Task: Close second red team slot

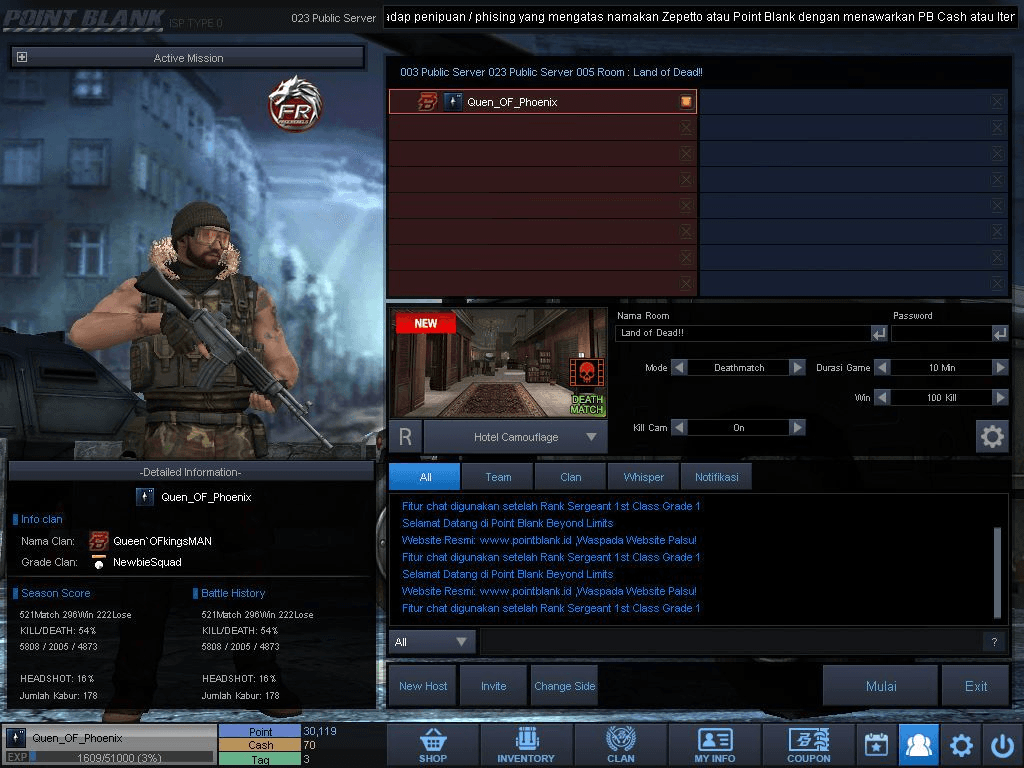Action: (686, 127)
